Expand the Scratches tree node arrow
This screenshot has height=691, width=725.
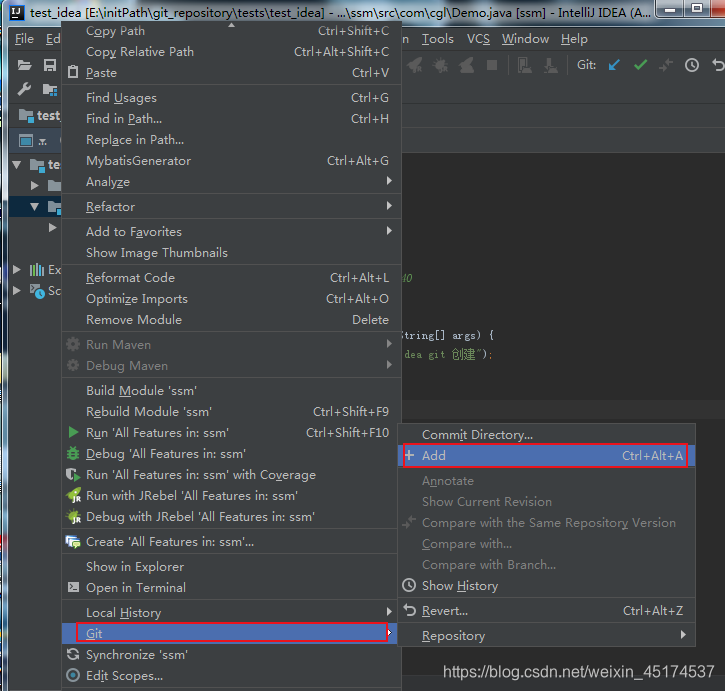tap(17, 290)
